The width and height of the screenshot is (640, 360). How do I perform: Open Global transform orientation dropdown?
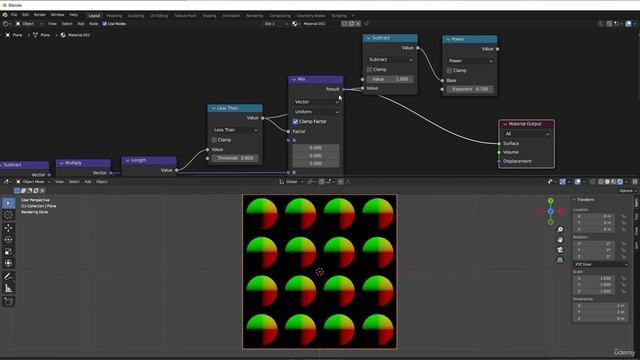click(x=291, y=182)
